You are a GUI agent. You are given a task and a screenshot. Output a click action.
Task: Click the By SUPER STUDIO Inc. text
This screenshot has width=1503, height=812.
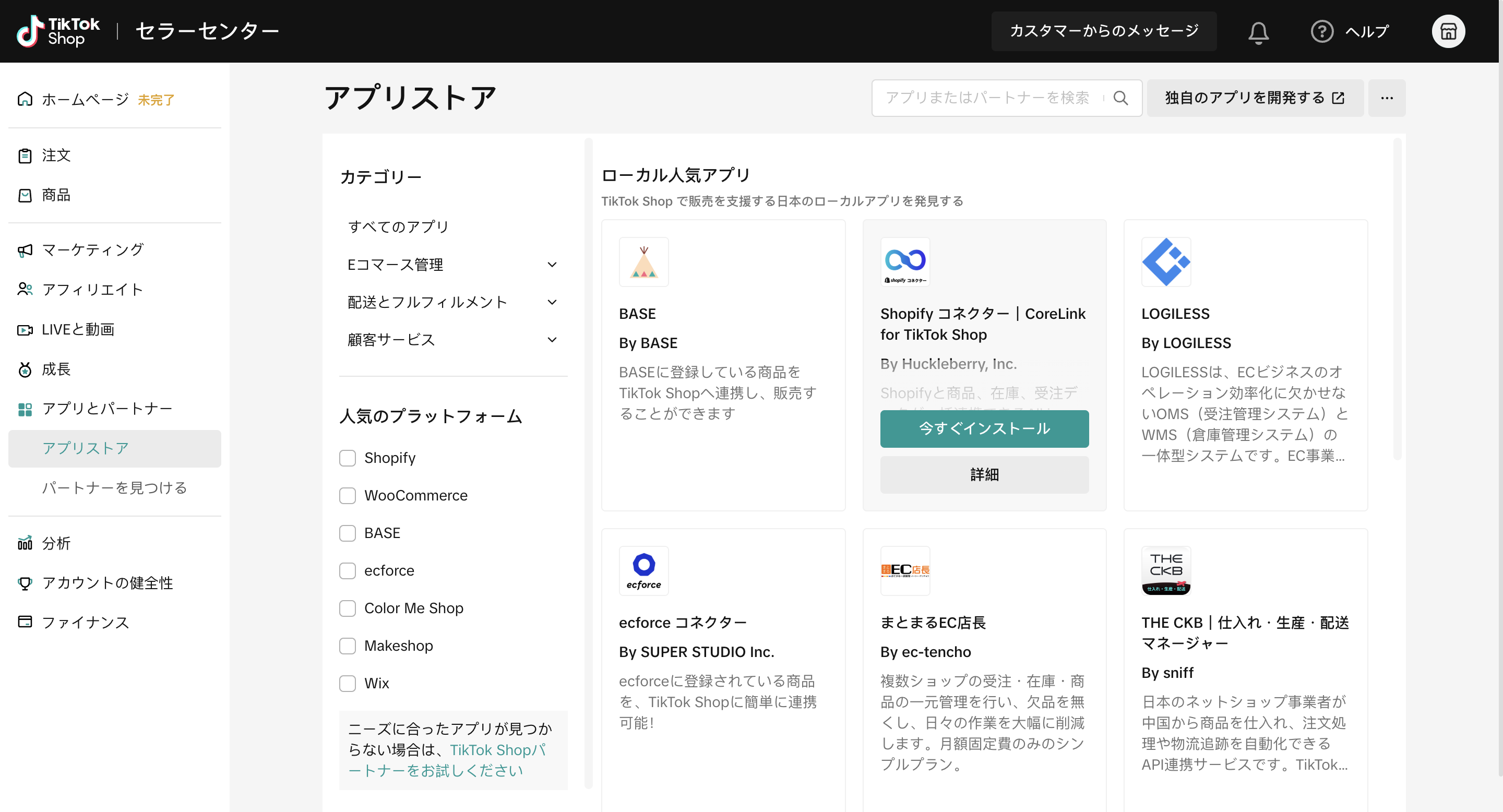click(697, 652)
